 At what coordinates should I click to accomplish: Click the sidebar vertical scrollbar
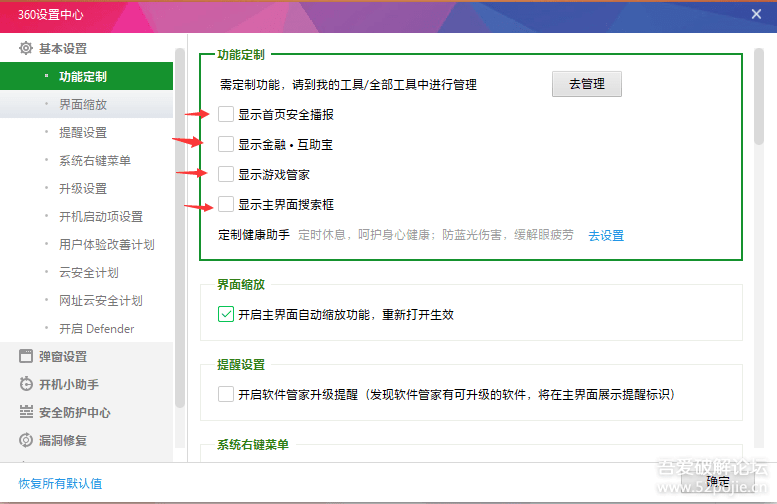pos(180,228)
